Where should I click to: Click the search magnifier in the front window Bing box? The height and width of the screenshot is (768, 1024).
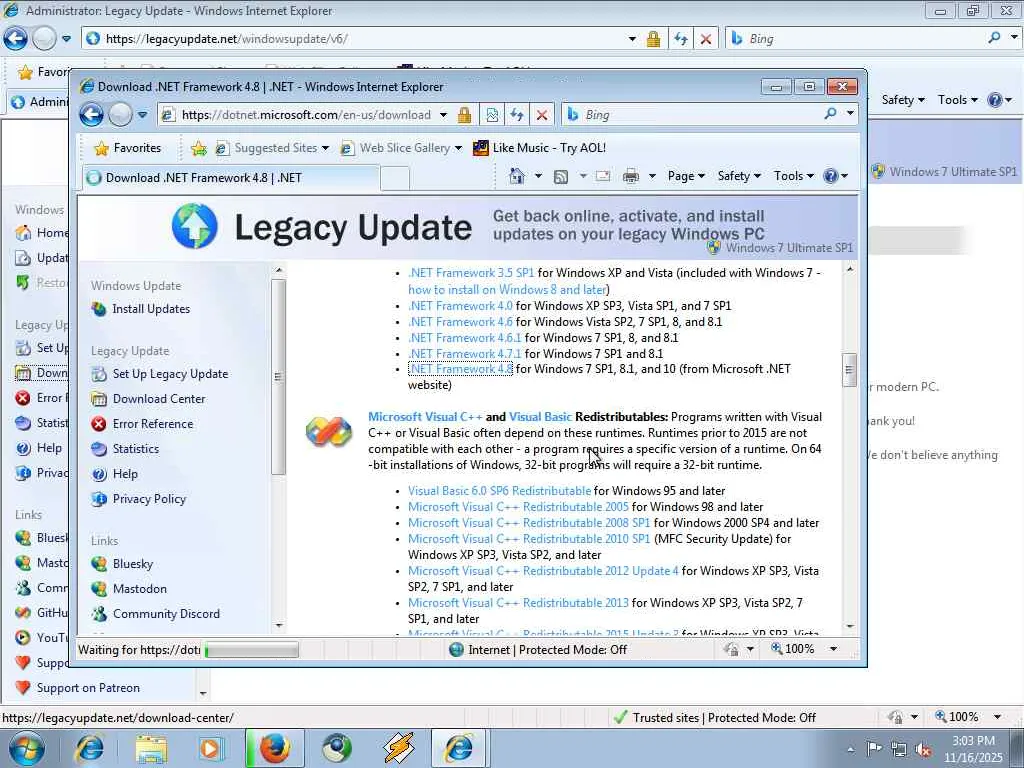(x=830, y=114)
